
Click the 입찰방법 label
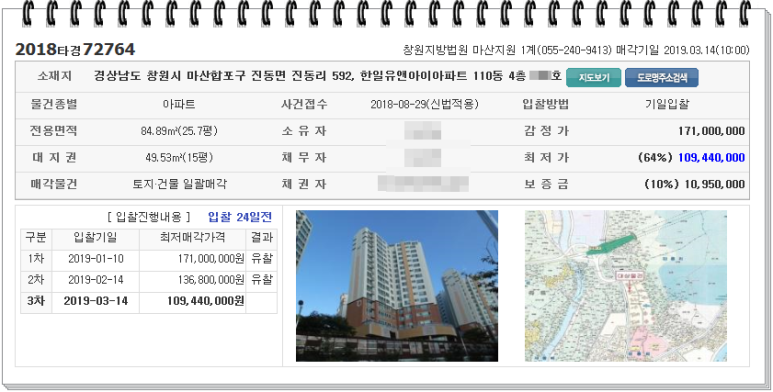click(x=546, y=105)
